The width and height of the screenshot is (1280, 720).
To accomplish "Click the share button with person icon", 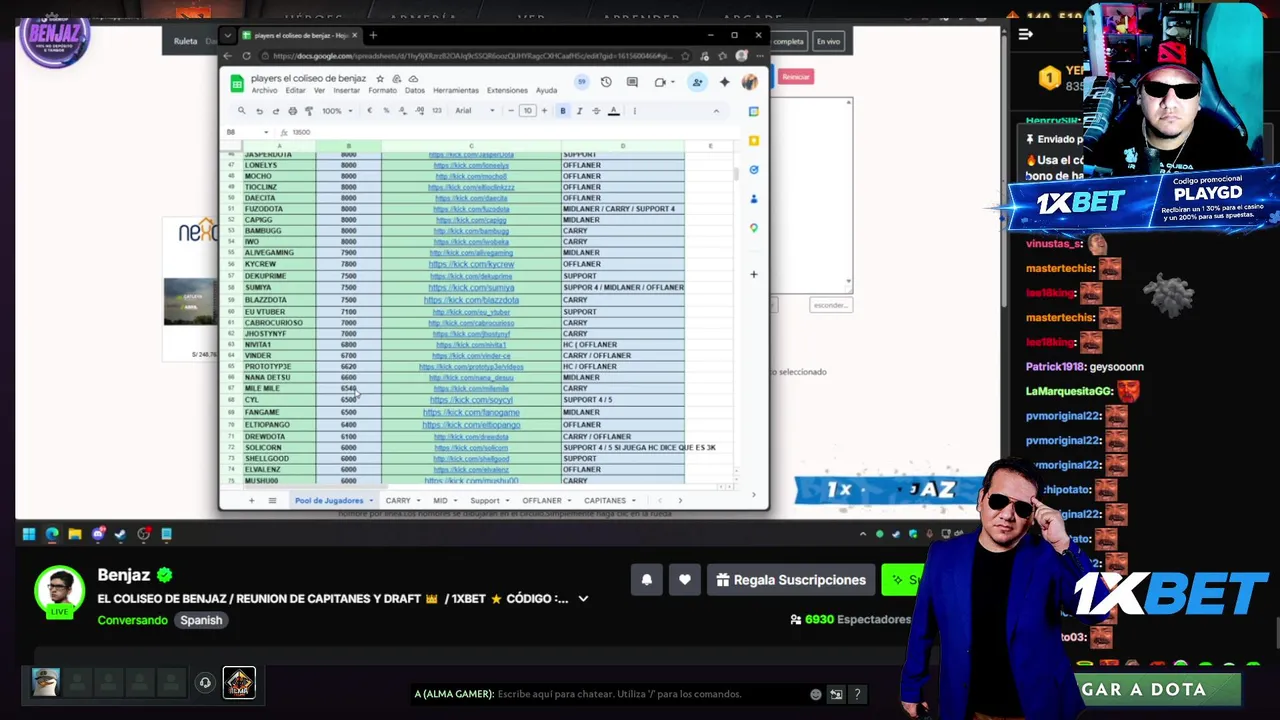I will pyautogui.click(x=697, y=82).
